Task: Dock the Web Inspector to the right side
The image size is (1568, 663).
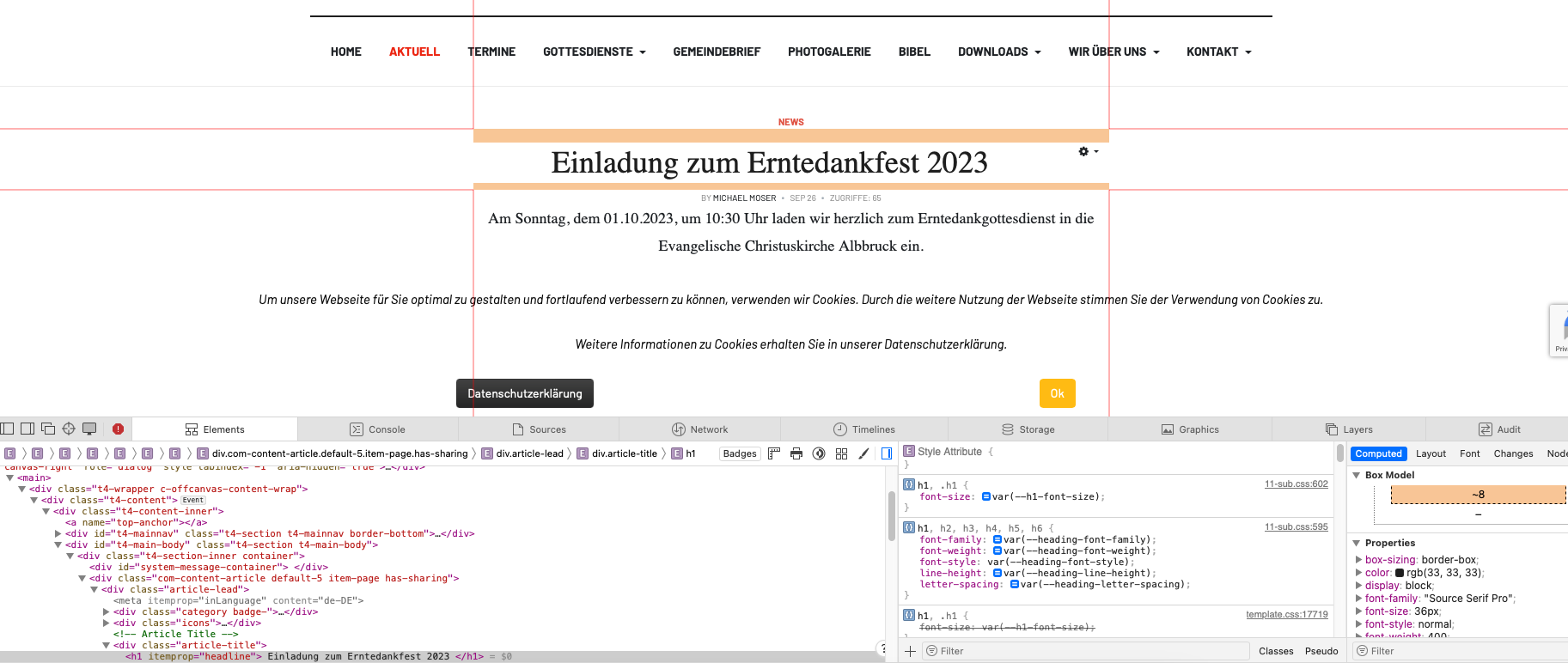Action: click(27, 429)
